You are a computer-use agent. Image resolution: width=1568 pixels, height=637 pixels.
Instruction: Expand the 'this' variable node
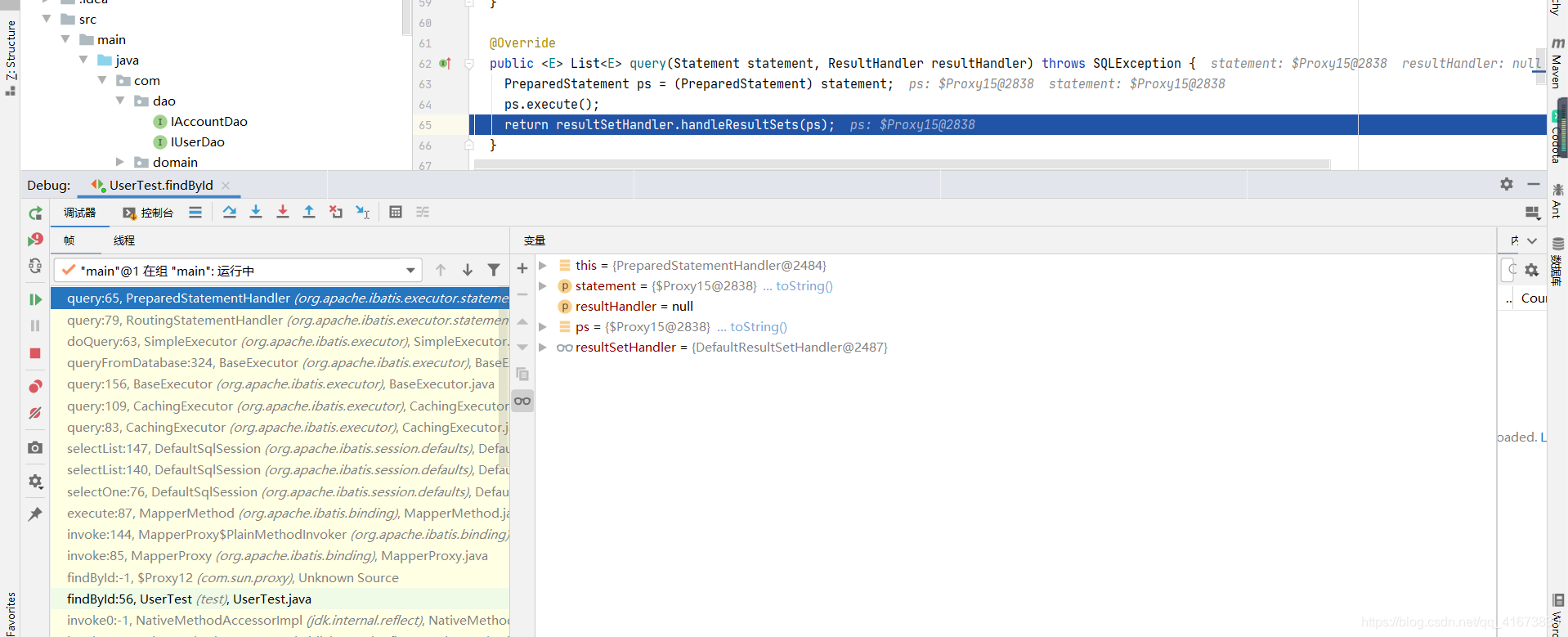pos(542,266)
